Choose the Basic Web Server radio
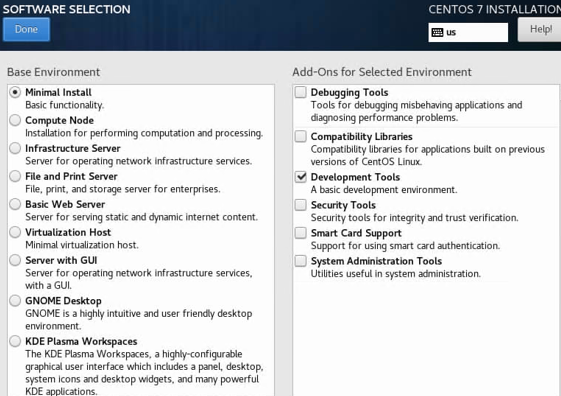The width and height of the screenshot is (561, 396). [x=15, y=204]
